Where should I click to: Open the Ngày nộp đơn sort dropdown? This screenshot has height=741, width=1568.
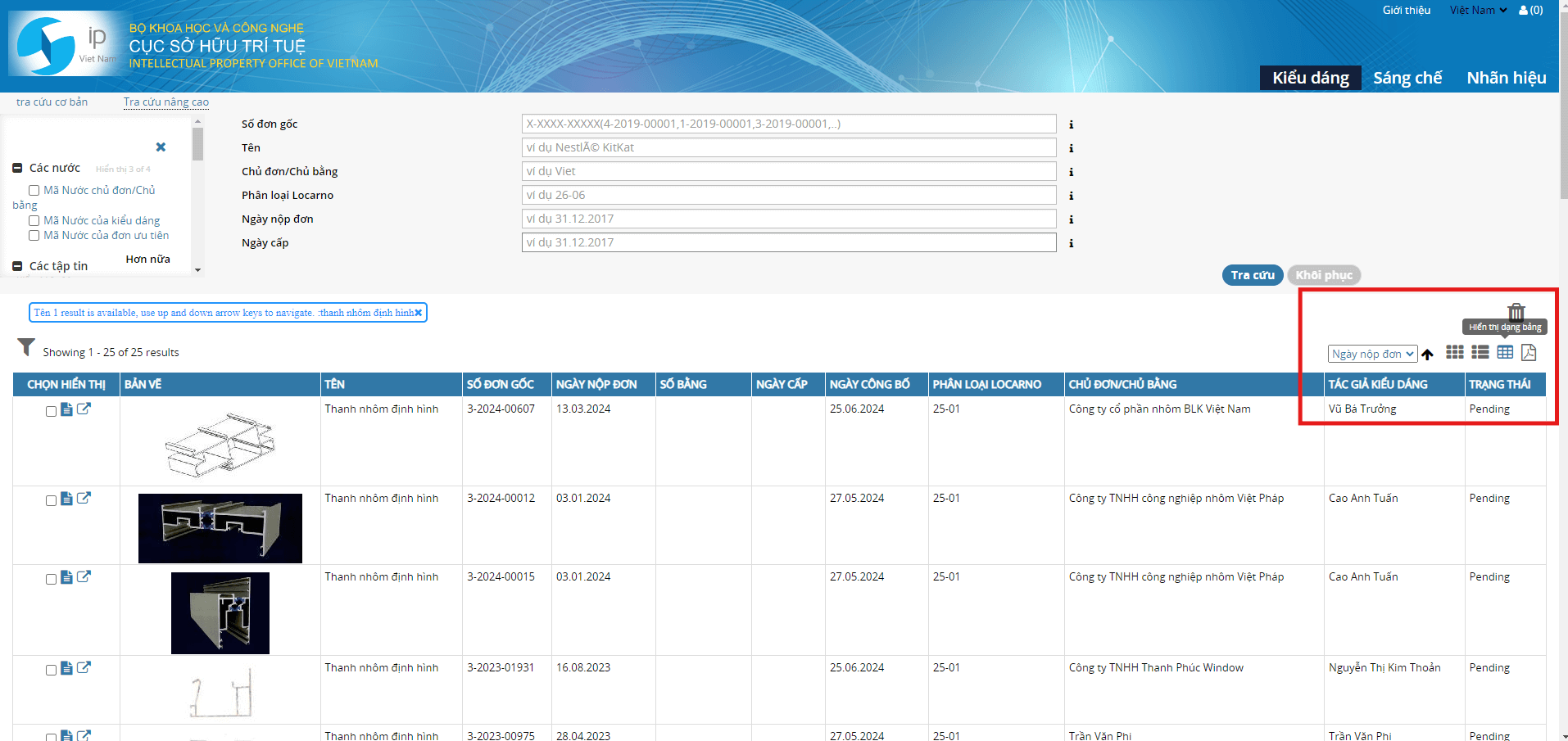coord(1372,354)
